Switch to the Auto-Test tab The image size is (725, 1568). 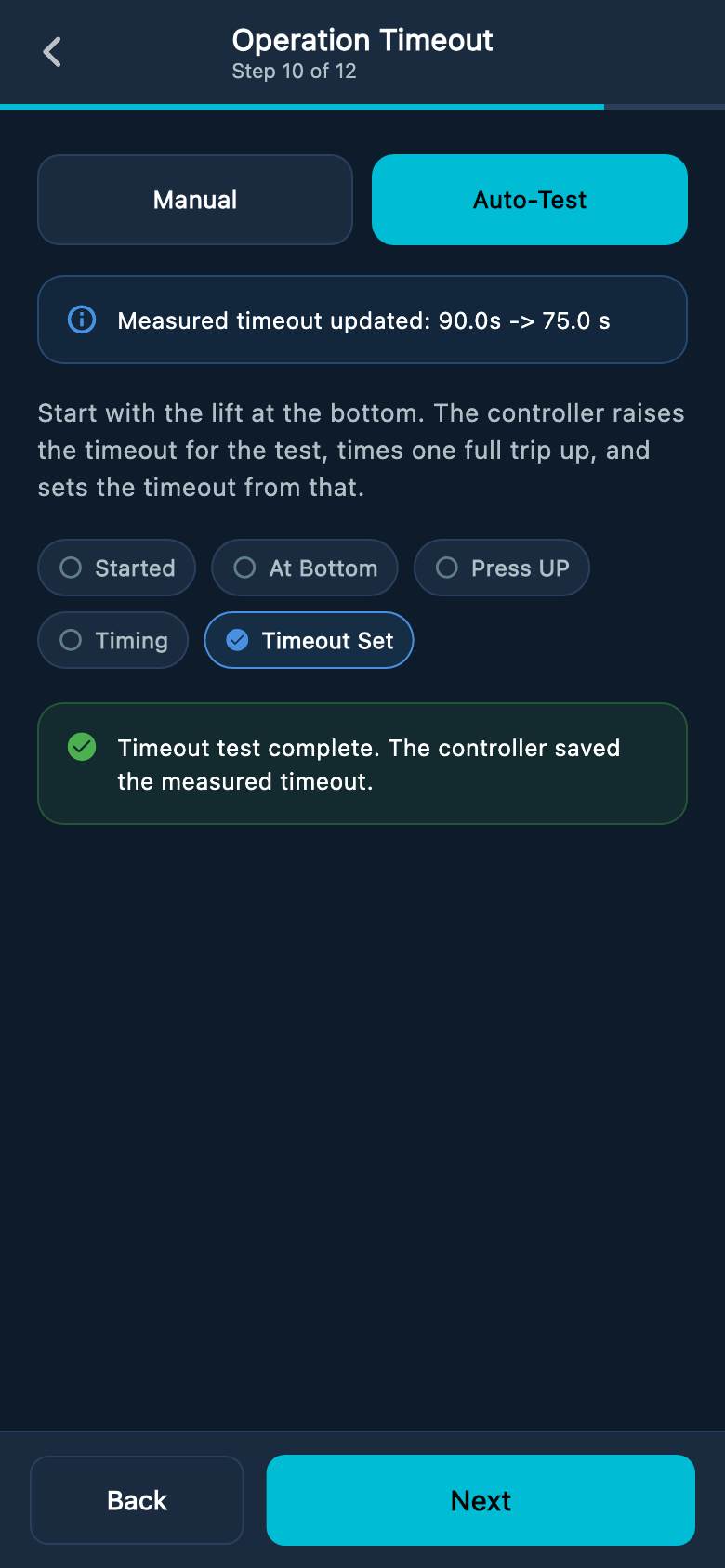[530, 200]
